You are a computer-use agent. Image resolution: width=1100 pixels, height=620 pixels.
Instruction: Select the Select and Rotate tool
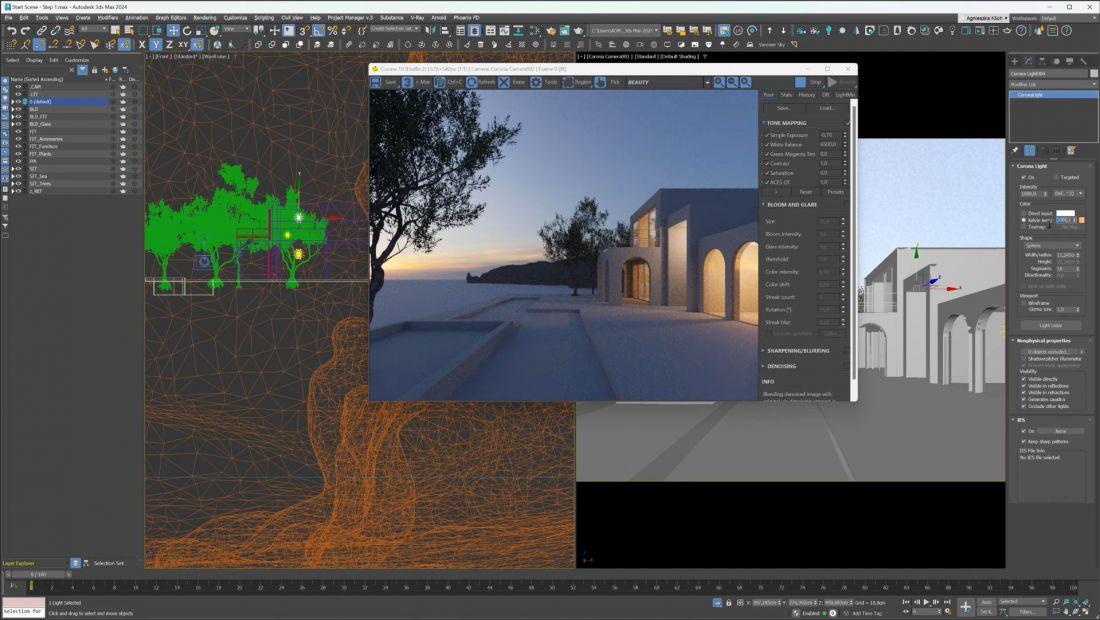(x=187, y=31)
